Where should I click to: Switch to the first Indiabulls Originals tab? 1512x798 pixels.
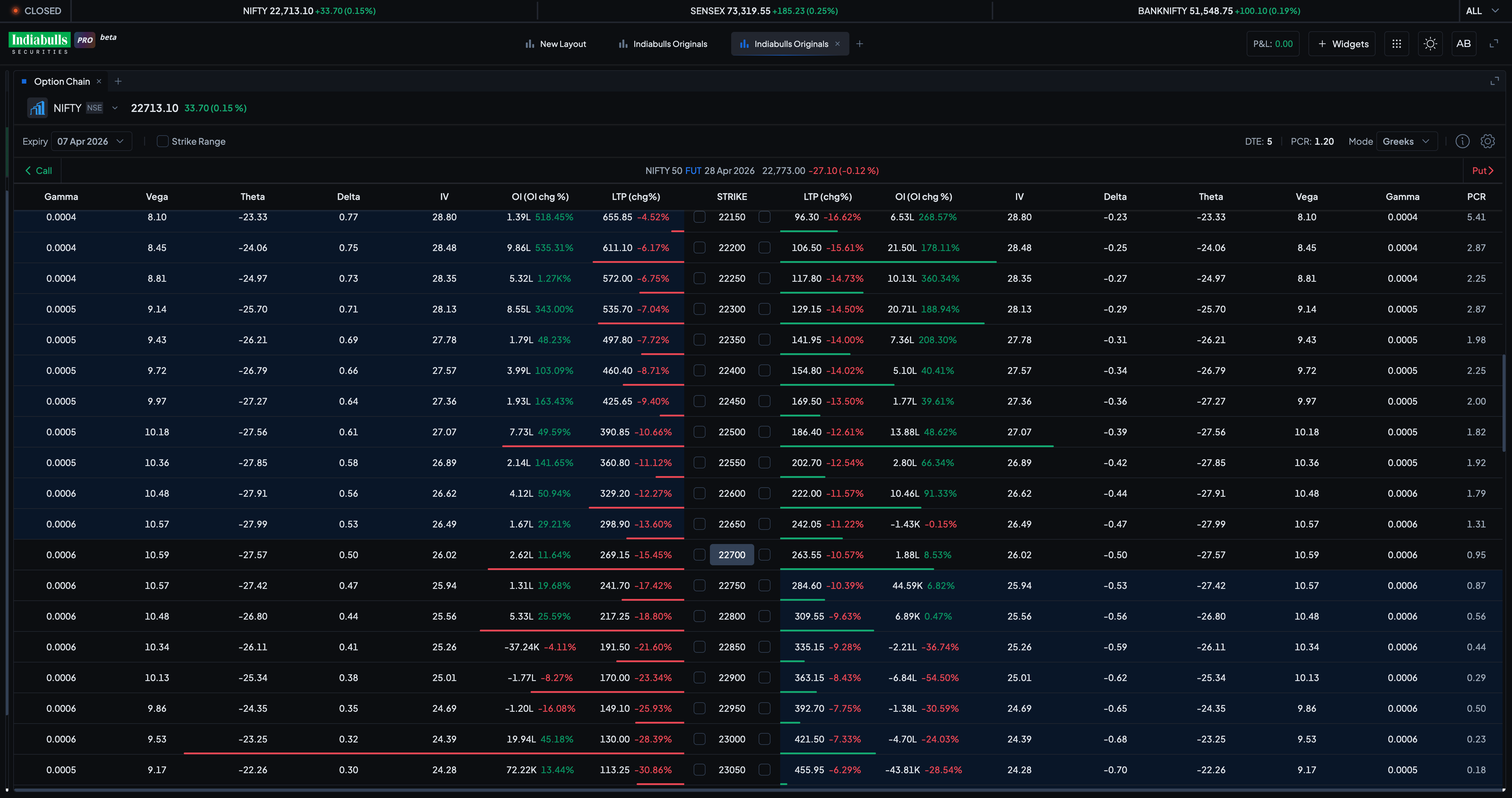tap(663, 44)
